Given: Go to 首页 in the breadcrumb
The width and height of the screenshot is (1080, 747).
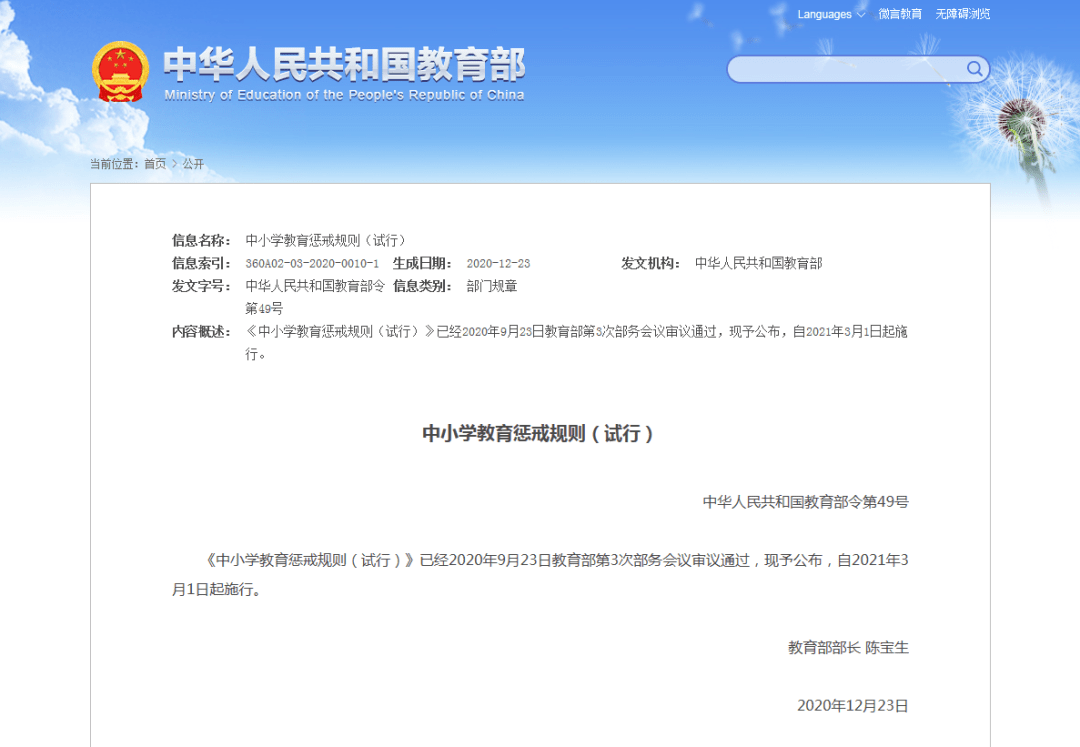Looking at the screenshot, I should [155, 164].
